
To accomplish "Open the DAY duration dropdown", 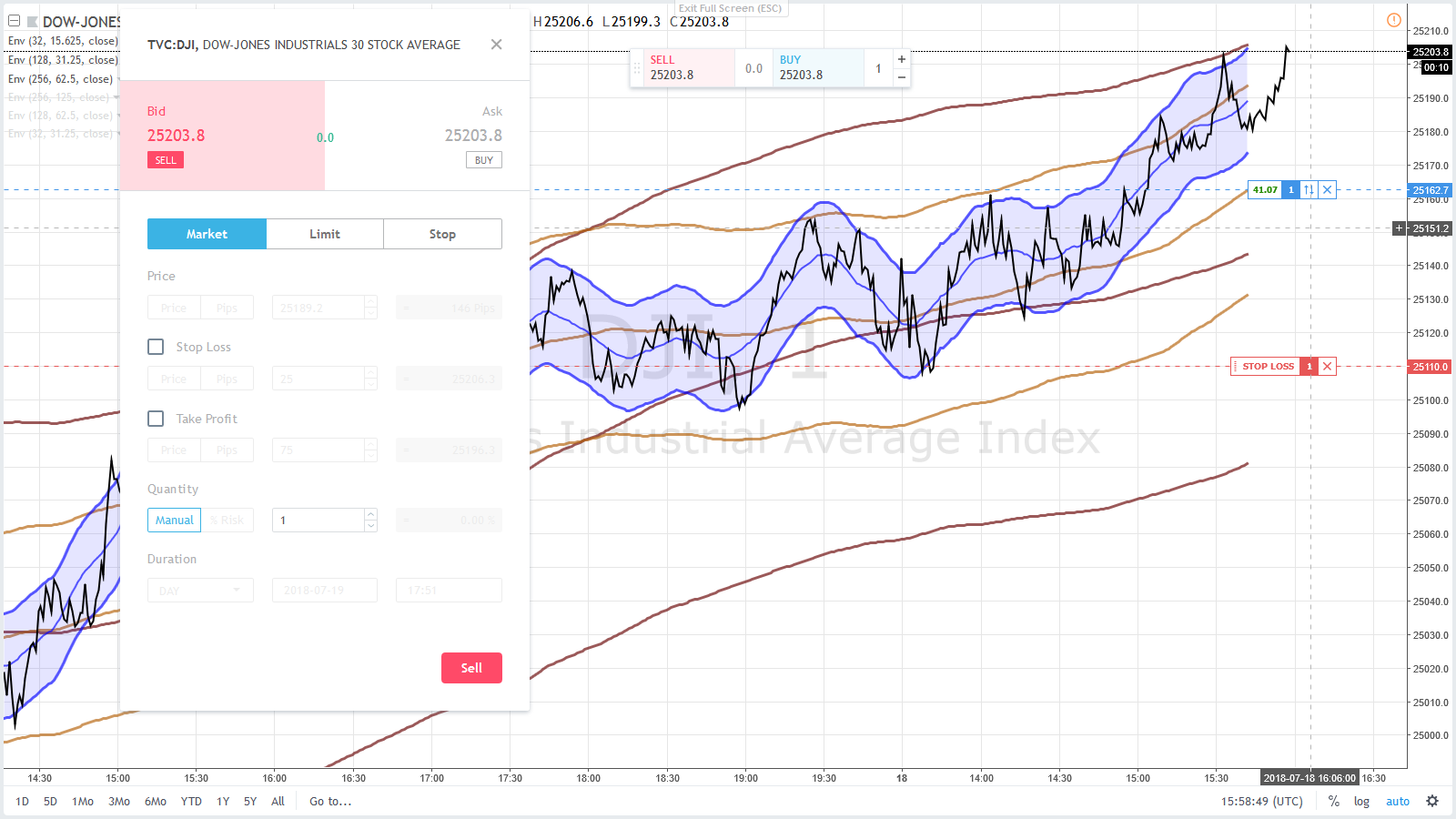I will click(x=200, y=591).
